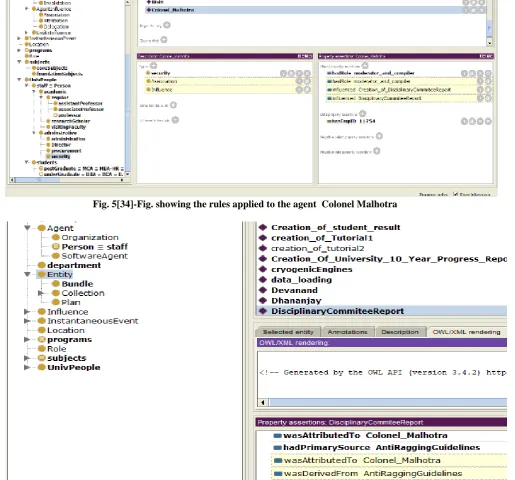Toggle the Show Inferences checkbox
This screenshot has width=515, height=480.
[455, 194]
